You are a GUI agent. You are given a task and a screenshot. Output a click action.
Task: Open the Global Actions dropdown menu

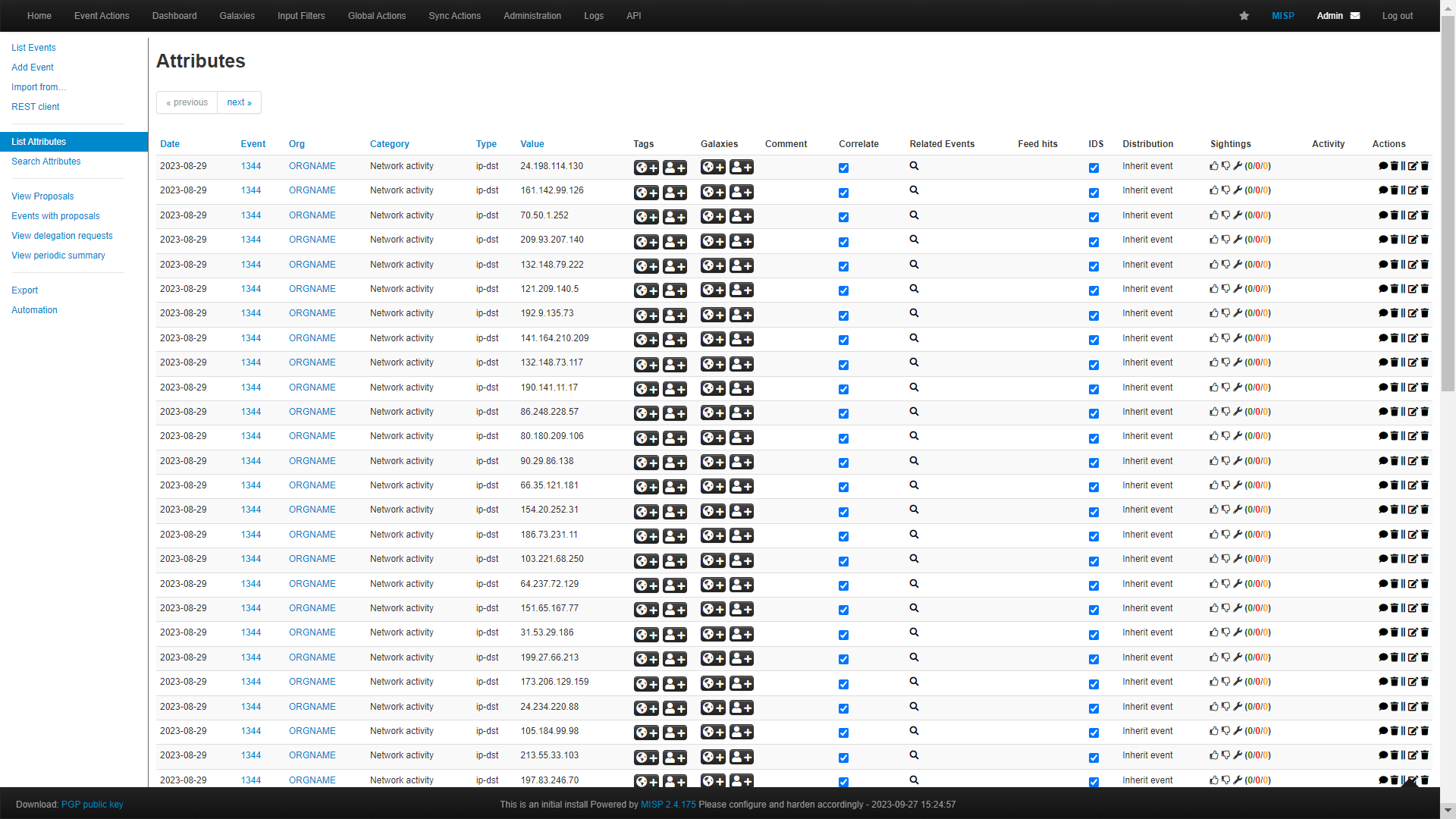(x=377, y=16)
